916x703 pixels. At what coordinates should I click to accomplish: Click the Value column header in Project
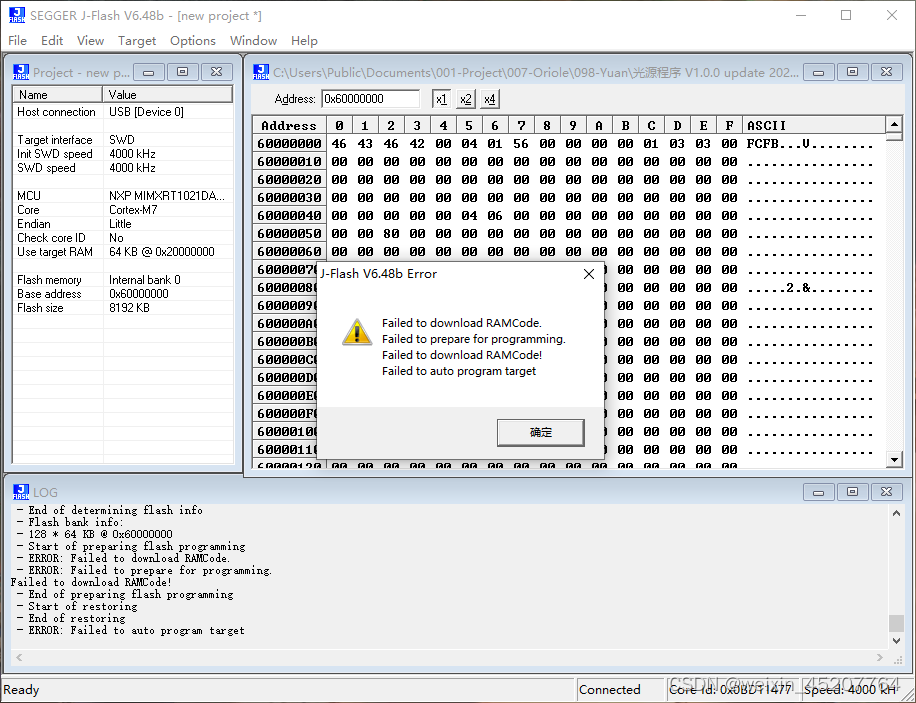[168, 95]
